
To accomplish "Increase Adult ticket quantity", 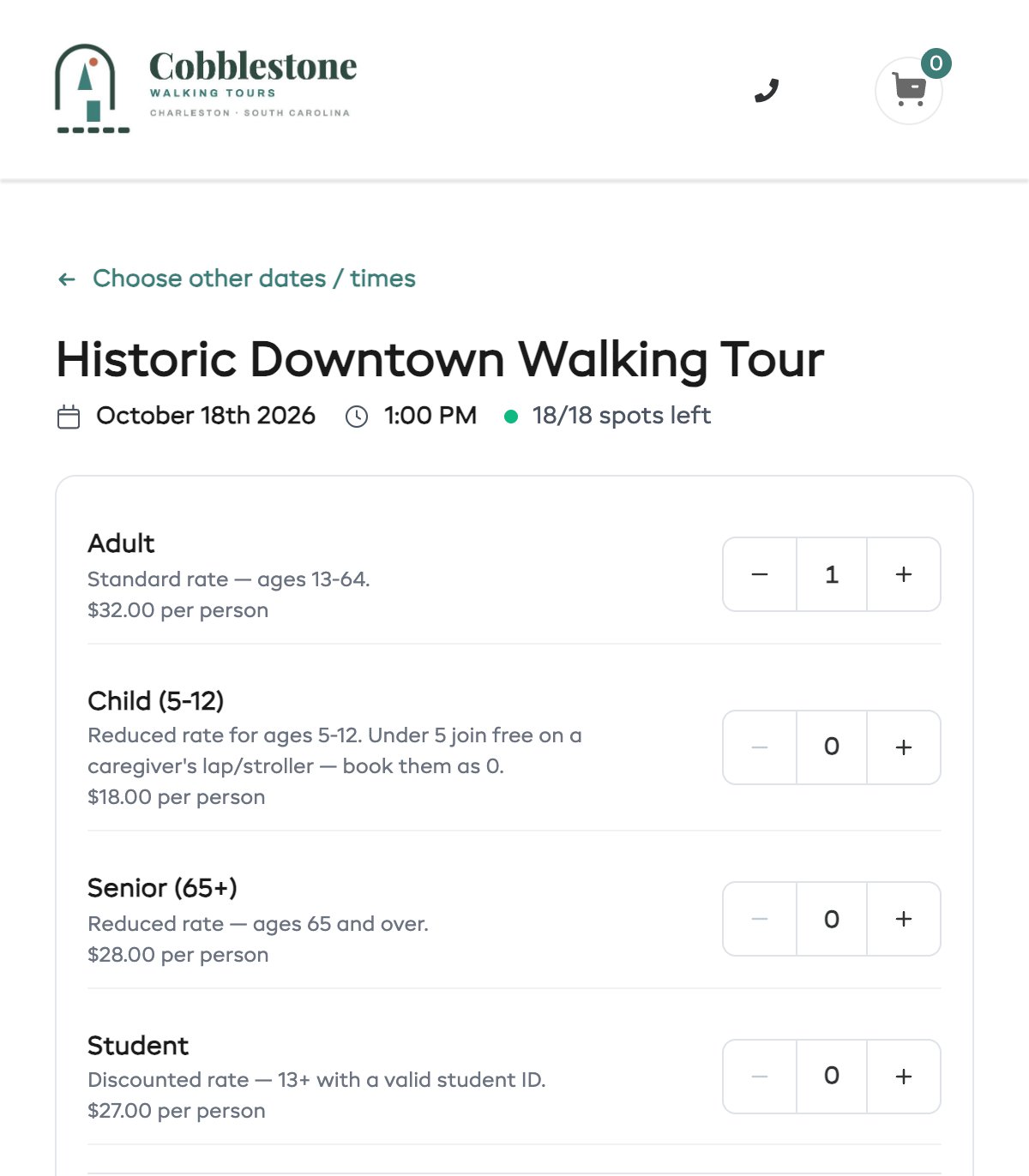I will [904, 574].
